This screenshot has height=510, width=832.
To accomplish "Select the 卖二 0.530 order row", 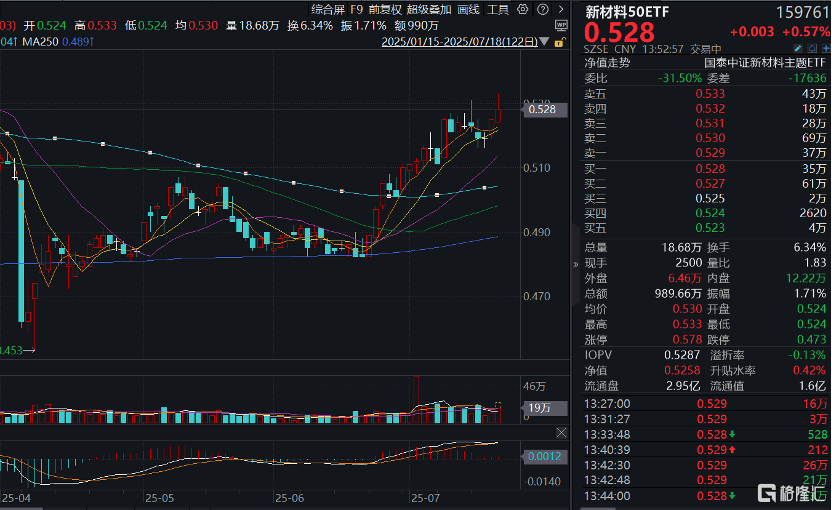I will coord(705,138).
